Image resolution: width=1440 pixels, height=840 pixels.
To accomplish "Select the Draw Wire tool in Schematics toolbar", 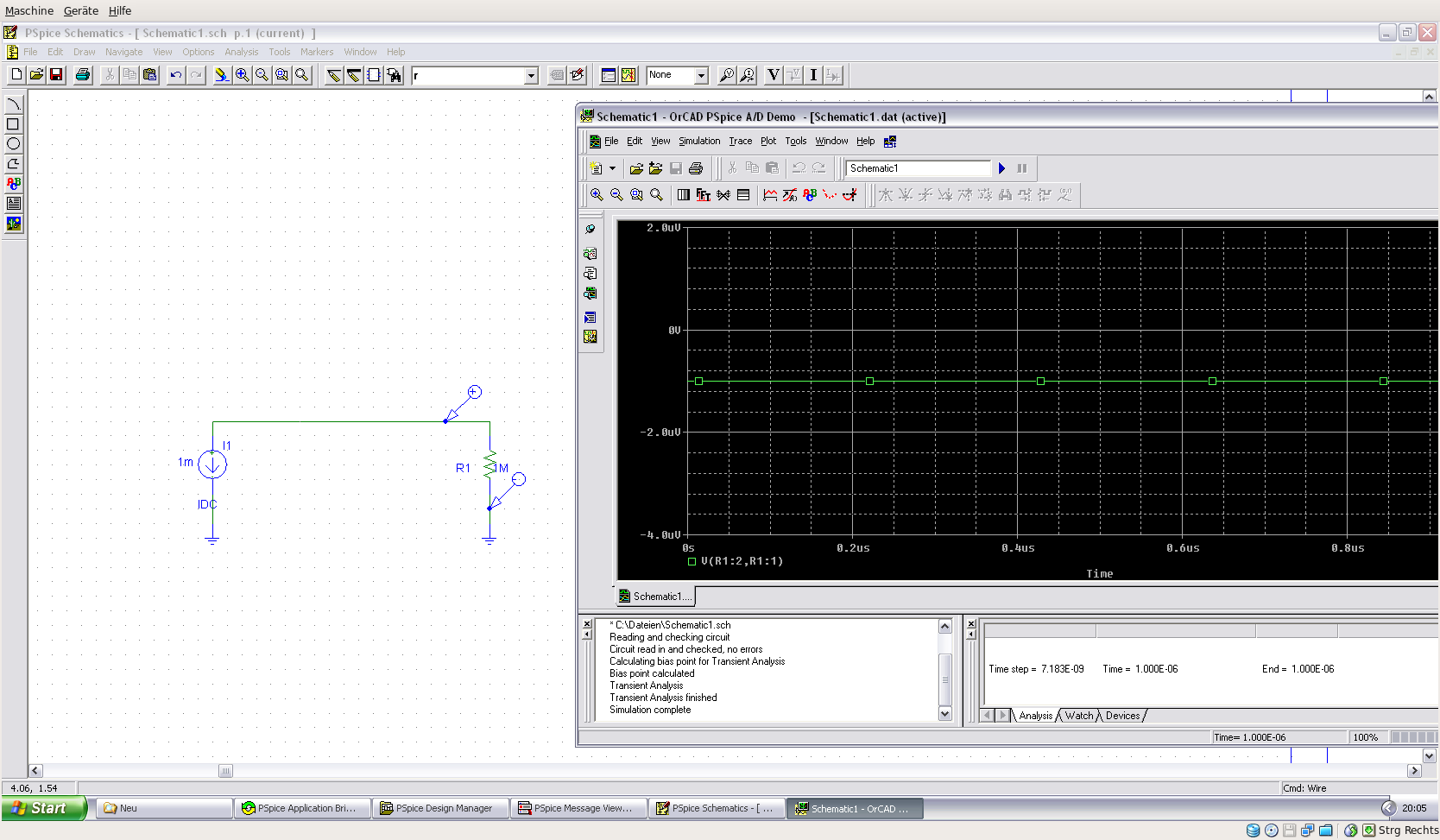I will pyautogui.click(x=333, y=76).
